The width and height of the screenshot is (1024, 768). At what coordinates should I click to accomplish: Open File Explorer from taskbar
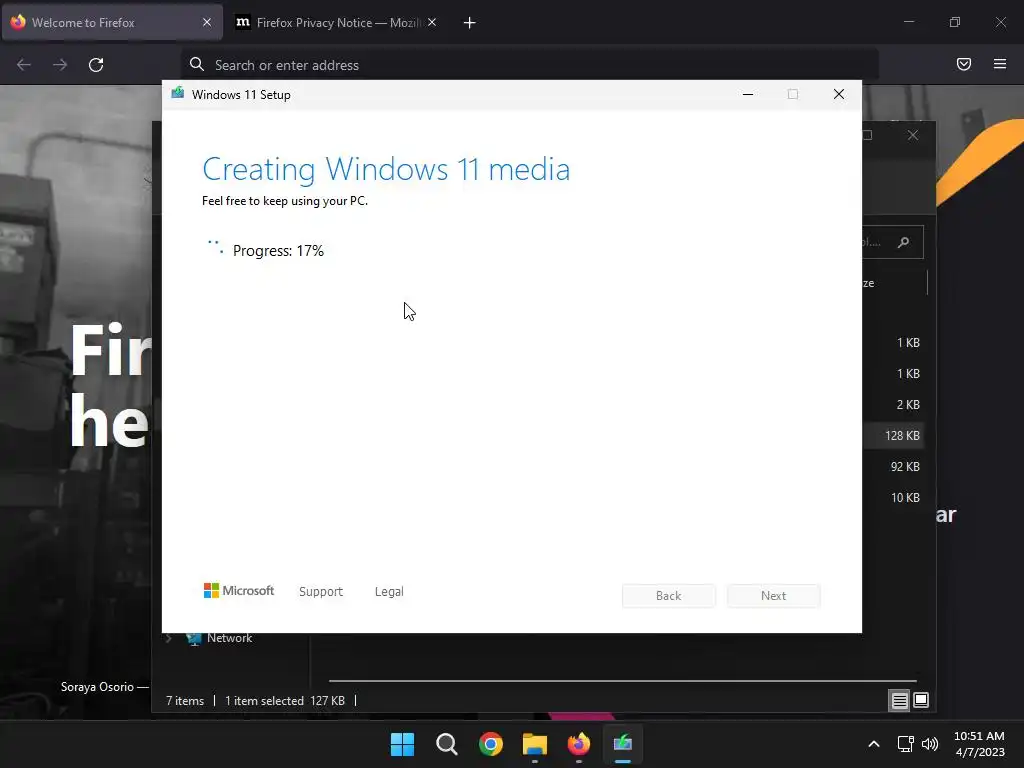[535, 744]
